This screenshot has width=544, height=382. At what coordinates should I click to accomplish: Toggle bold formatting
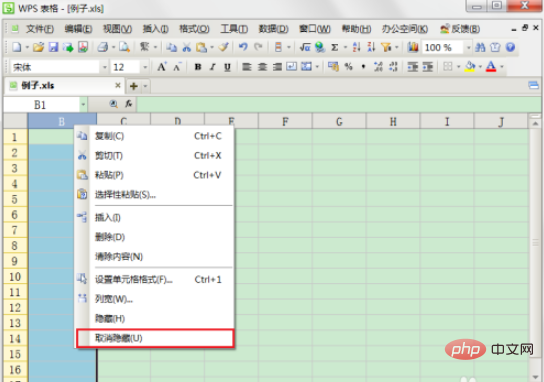(198, 67)
